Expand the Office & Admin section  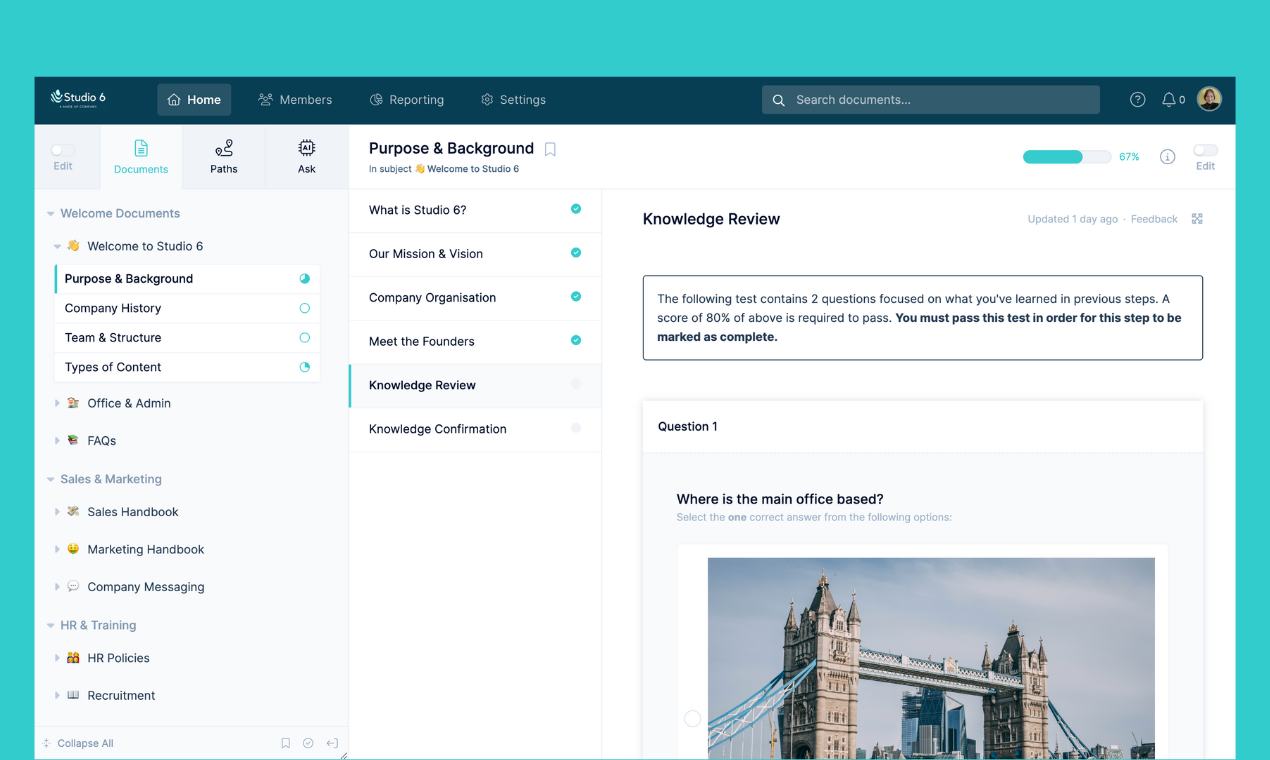(58, 403)
